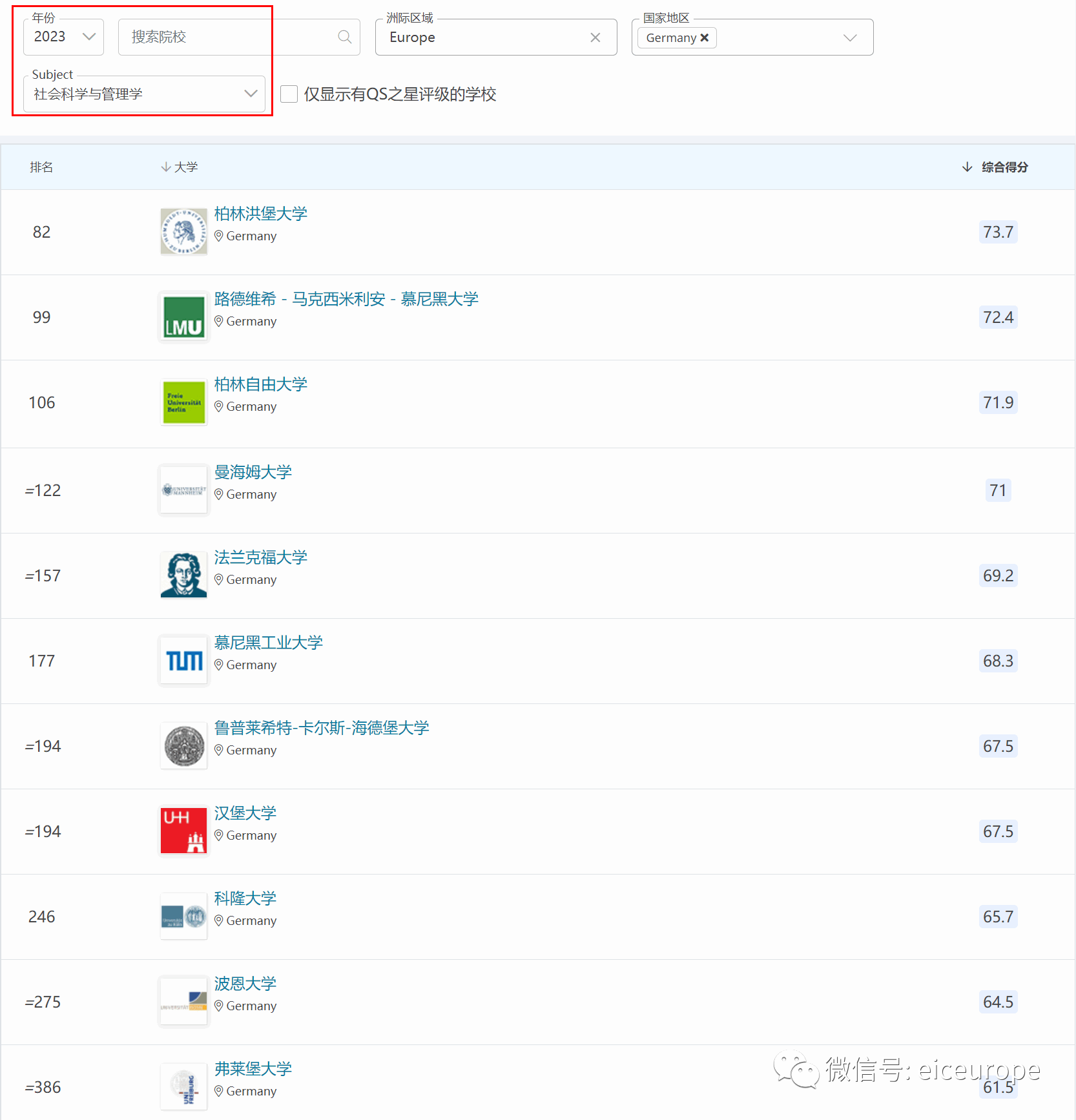Screen dimensions: 1076x1120
Task: Click the TUM logo
Action: tap(184, 660)
